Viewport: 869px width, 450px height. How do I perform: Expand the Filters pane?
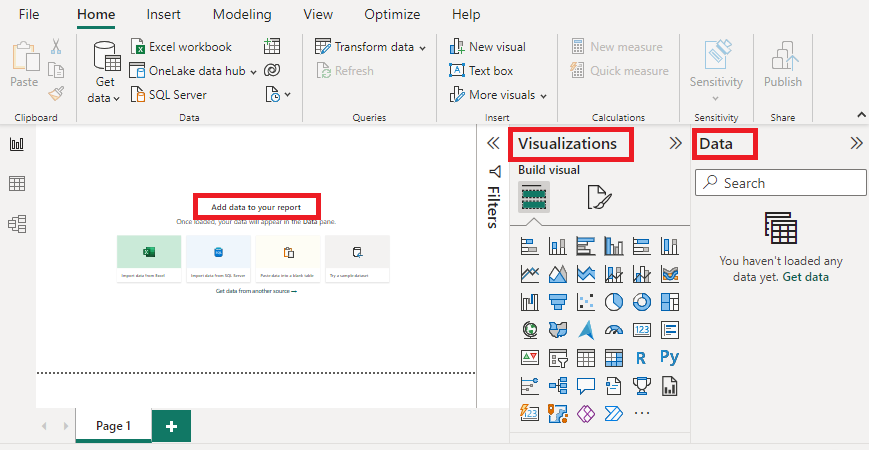[492, 143]
